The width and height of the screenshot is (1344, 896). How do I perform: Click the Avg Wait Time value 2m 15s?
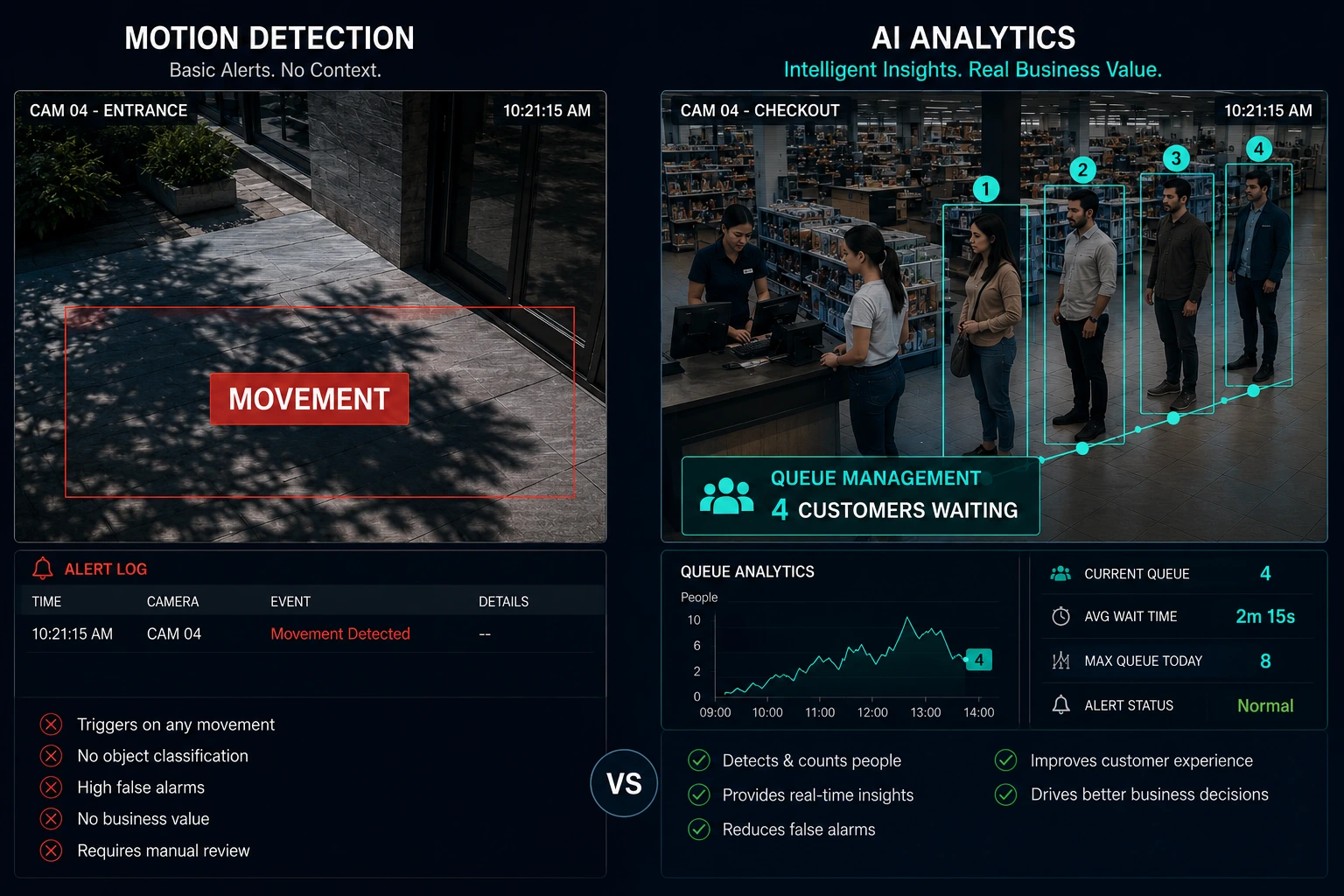tap(1265, 616)
